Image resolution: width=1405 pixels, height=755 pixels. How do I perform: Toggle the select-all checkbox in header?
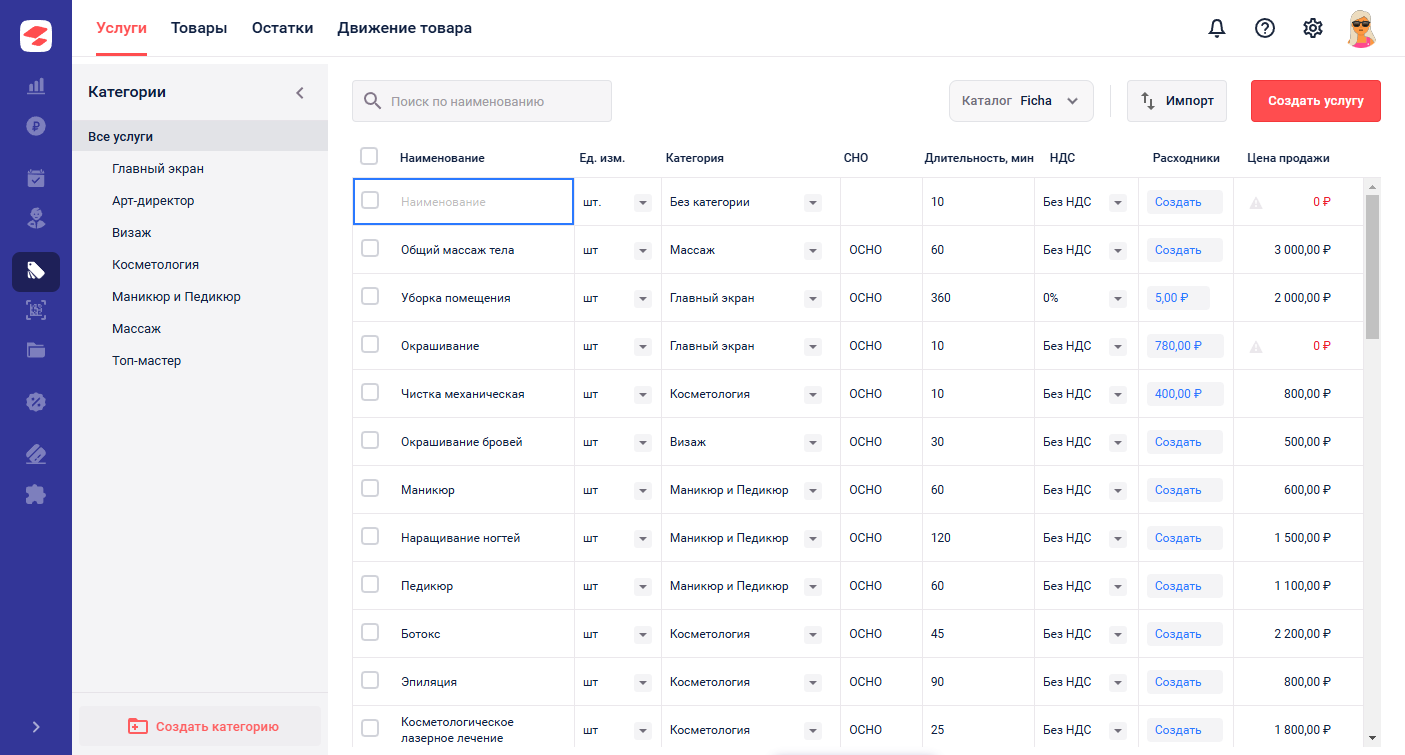(x=369, y=156)
